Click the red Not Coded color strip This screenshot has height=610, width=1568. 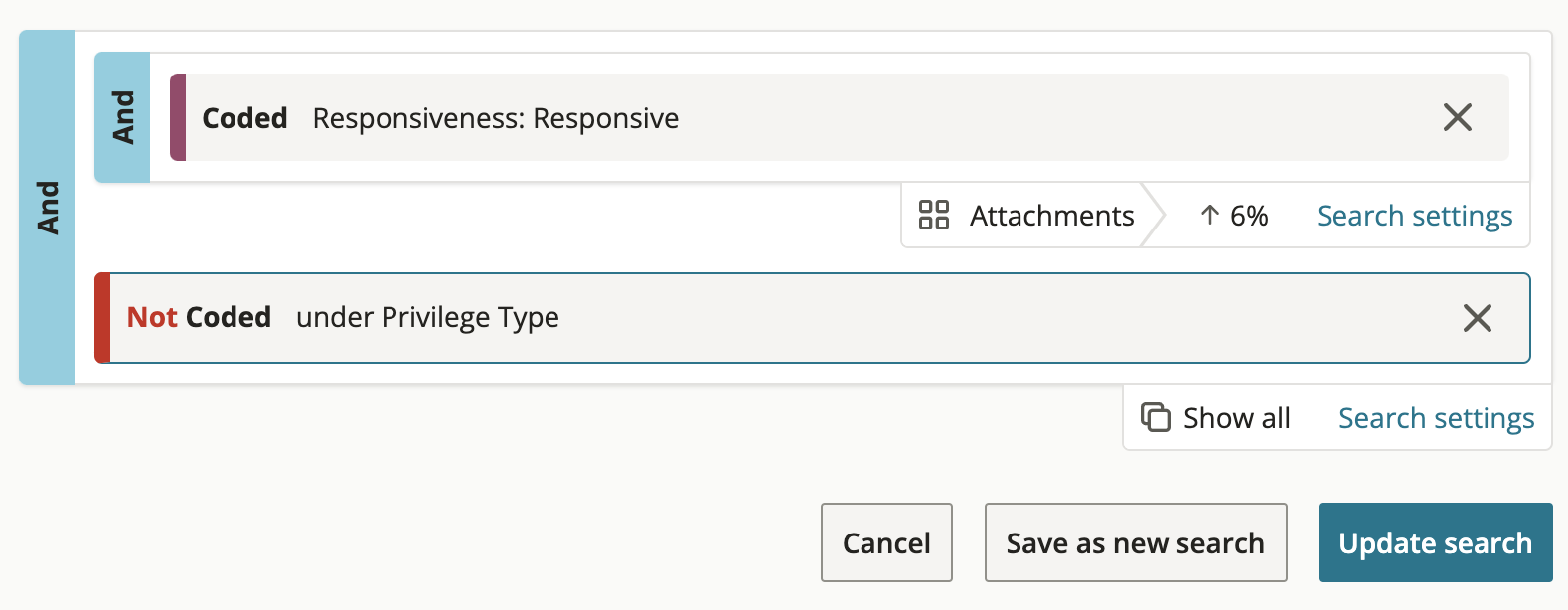102,318
